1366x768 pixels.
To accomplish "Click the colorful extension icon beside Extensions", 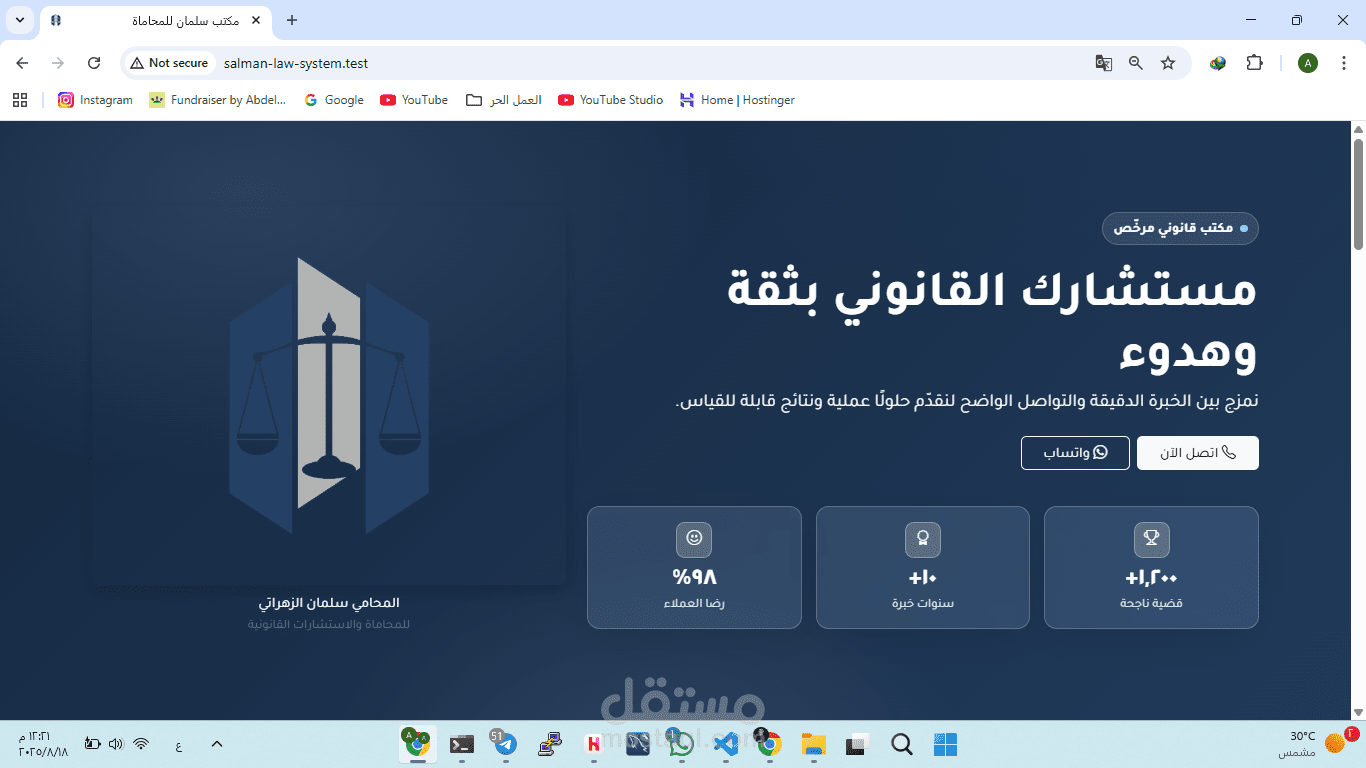I will (1218, 63).
